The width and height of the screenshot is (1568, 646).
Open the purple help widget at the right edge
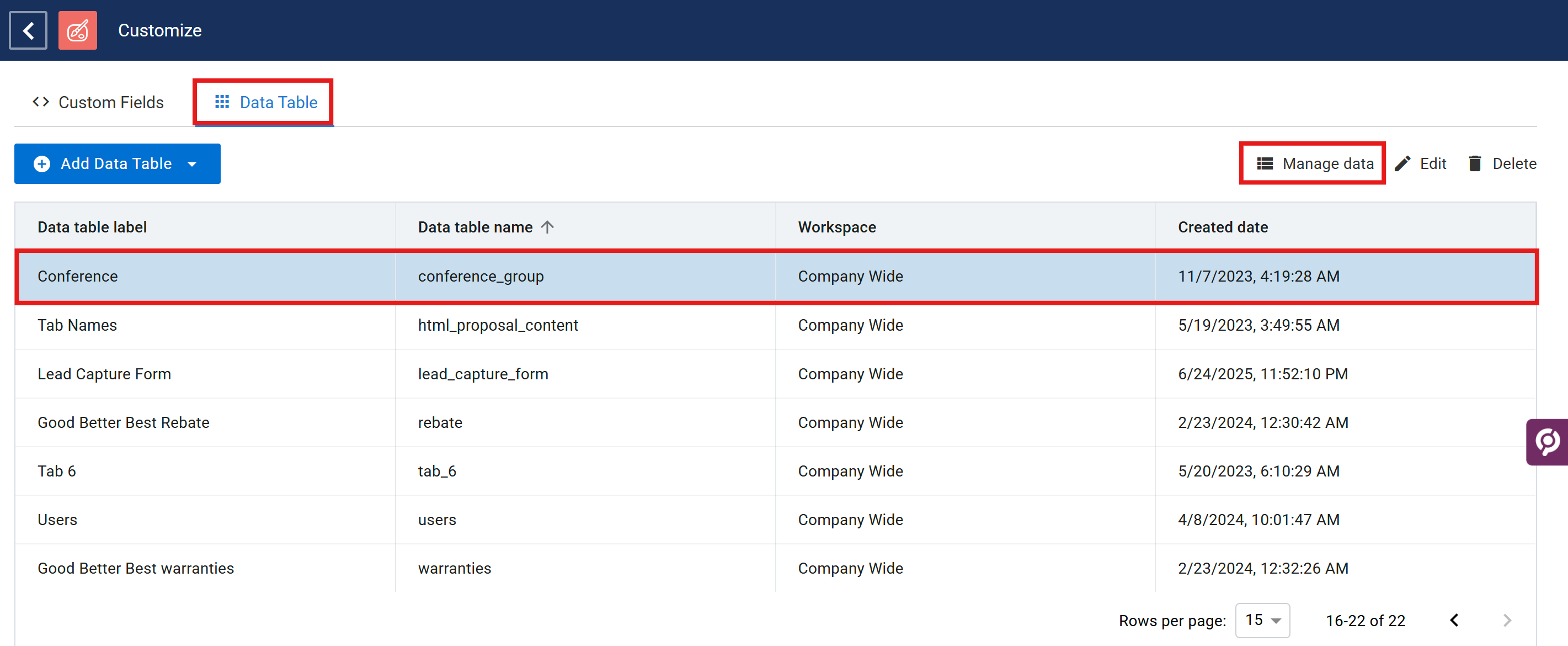(x=1546, y=442)
